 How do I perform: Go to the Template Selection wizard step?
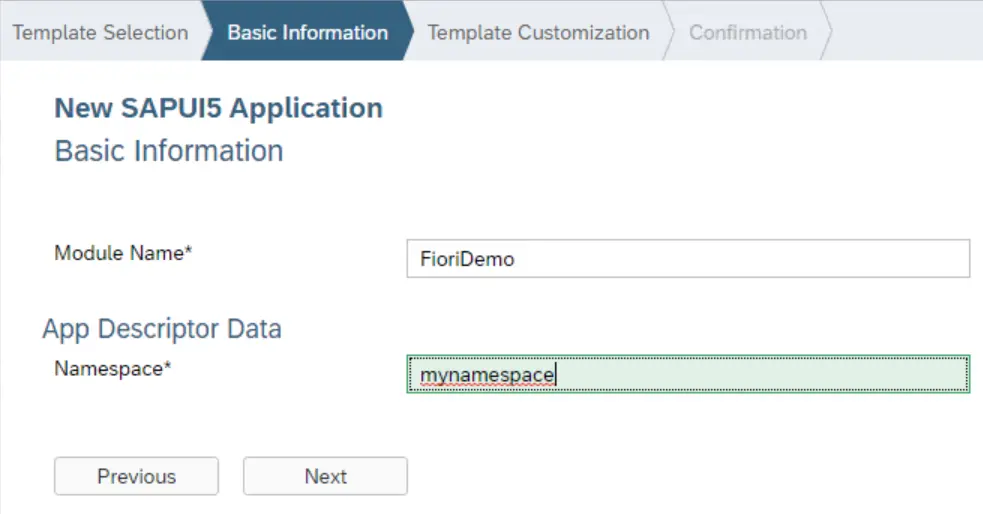100,32
